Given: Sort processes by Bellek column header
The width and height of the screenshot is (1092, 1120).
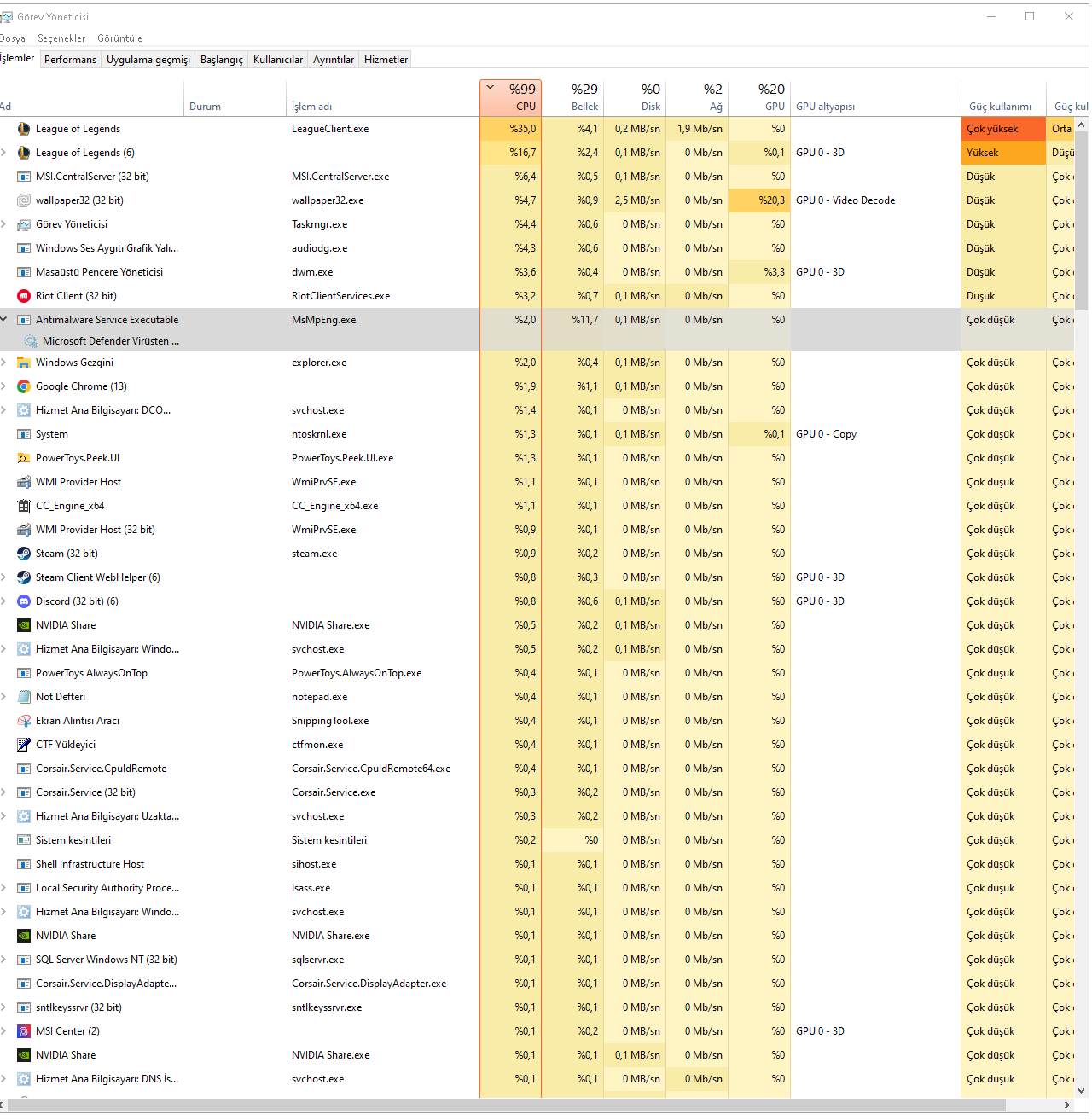Looking at the screenshot, I should [584, 97].
